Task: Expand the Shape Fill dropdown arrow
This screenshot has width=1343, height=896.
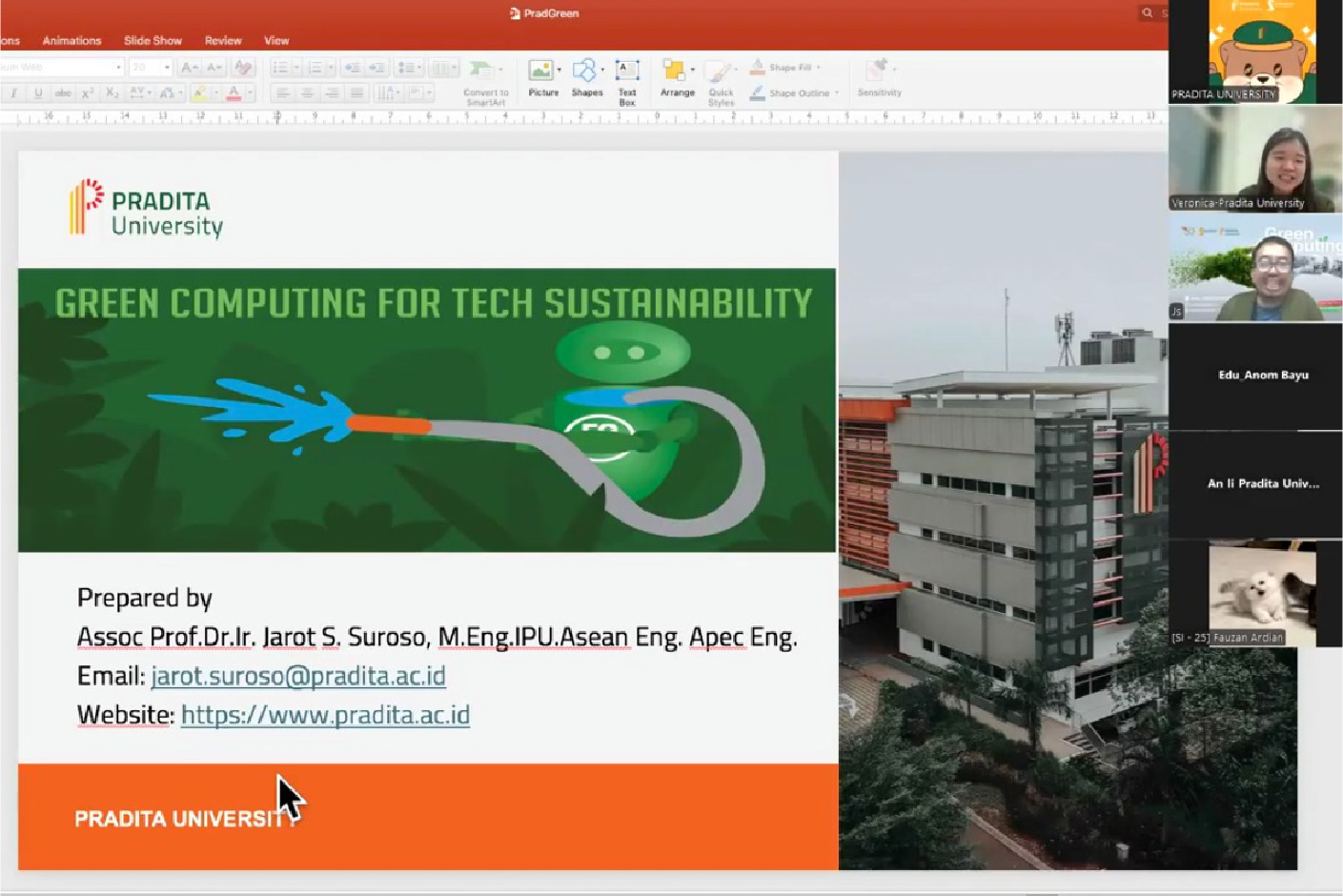Action: [x=819, y=68]
